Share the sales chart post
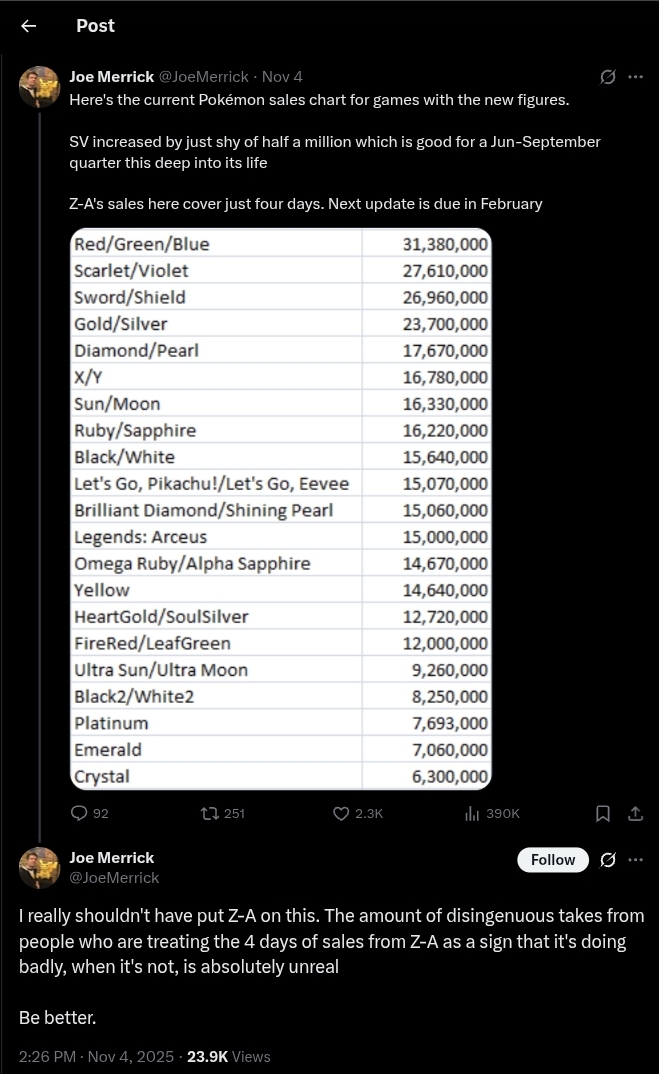The height and width of the screenshot is (1074, 659). 635,813
